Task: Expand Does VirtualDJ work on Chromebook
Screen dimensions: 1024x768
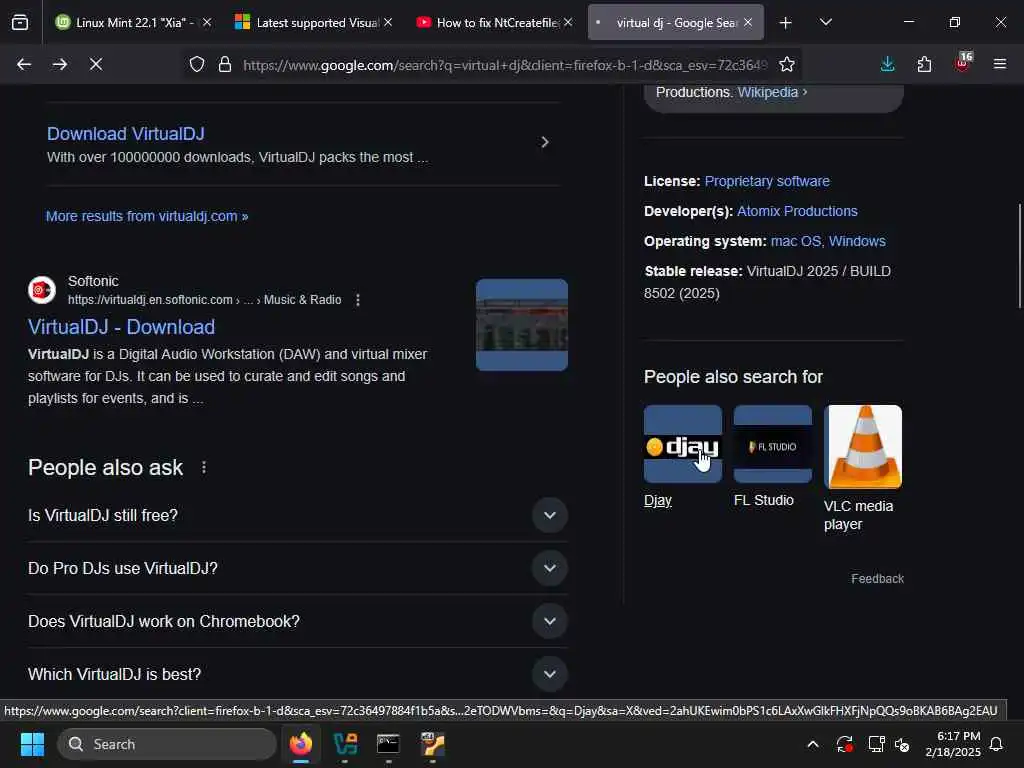Action: pyautogui.click(x=298, y=621)
